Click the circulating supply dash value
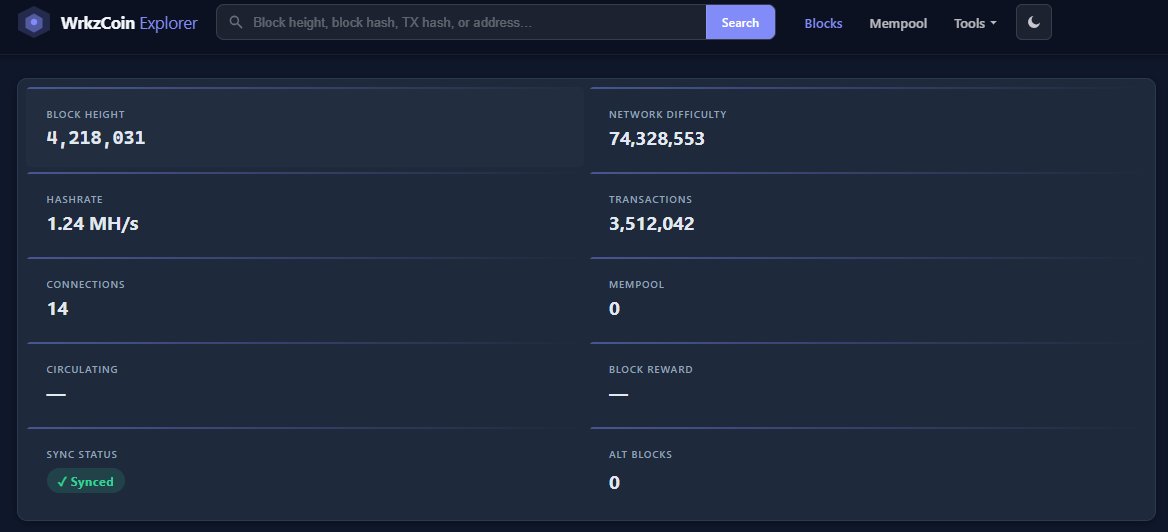Screen dimensions: 1168x532 [56, 394]
